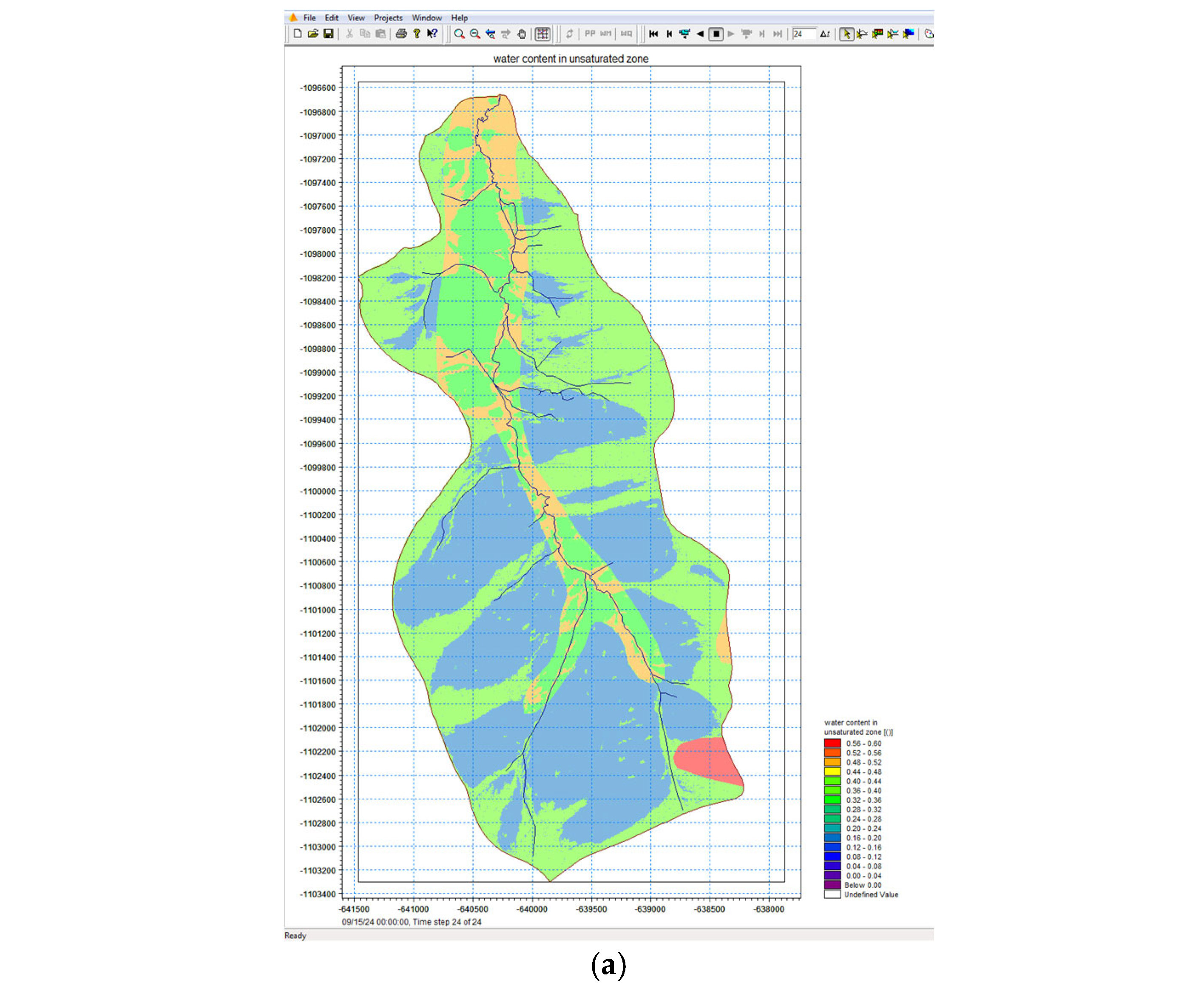Toggle the grid display button
The width and height of the screenshot is (1204, 991).
pos(542,34)
